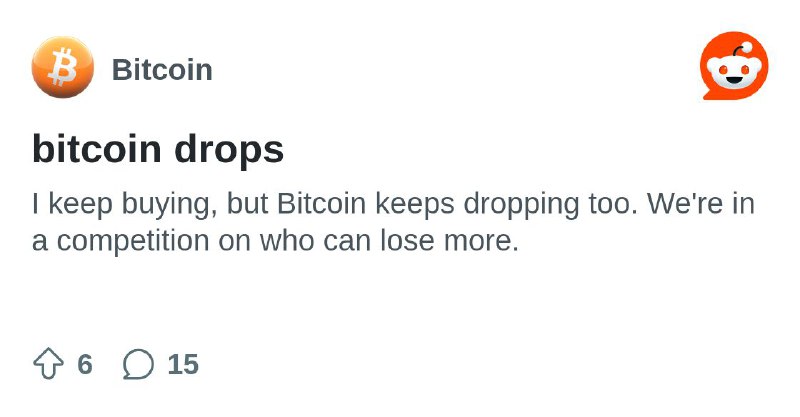
Task: Click the orange Bitcoin subreddit avatar
Action: coord(63,67)
